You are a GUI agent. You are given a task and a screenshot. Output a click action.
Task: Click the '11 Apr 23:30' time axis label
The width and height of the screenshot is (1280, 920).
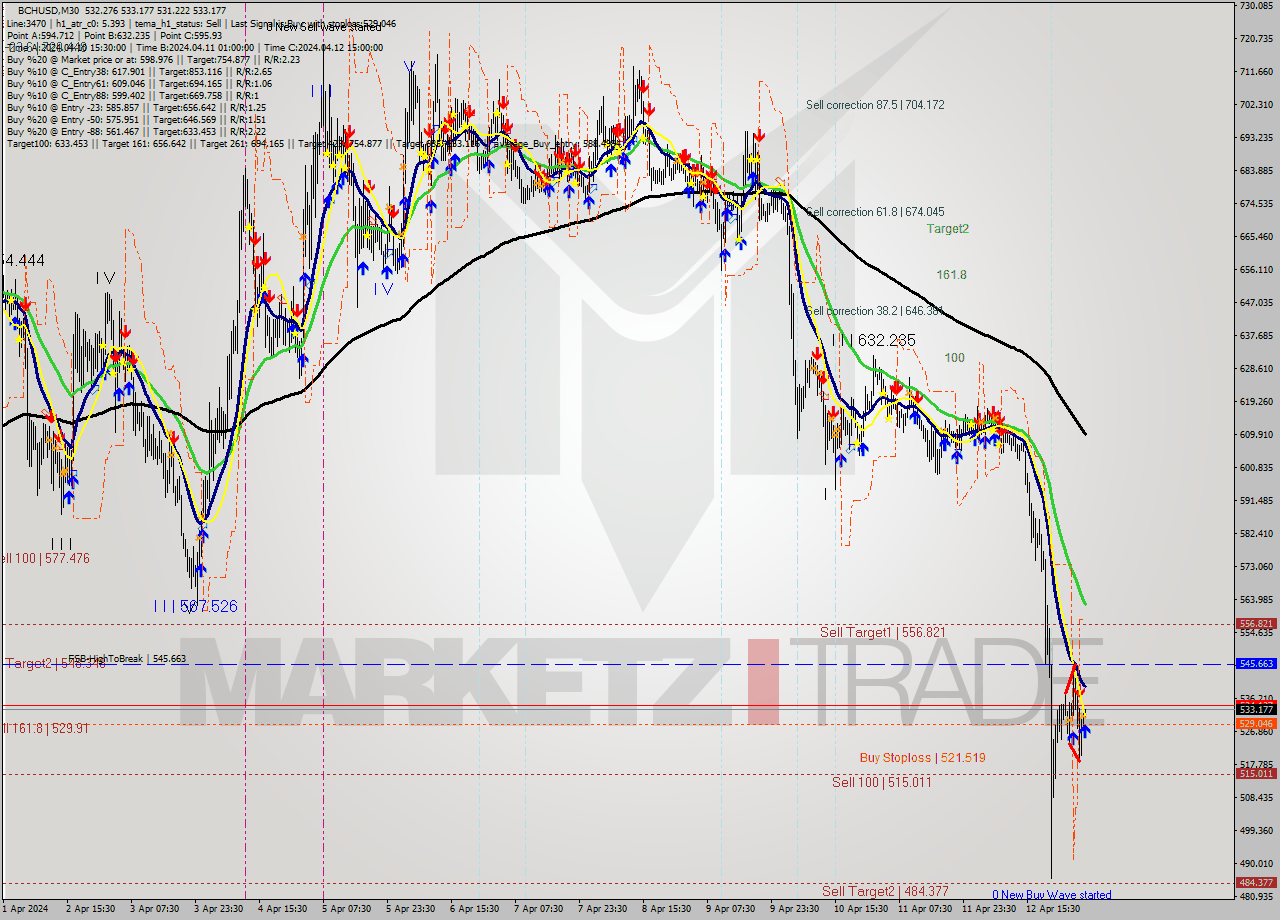coord(989,909)
